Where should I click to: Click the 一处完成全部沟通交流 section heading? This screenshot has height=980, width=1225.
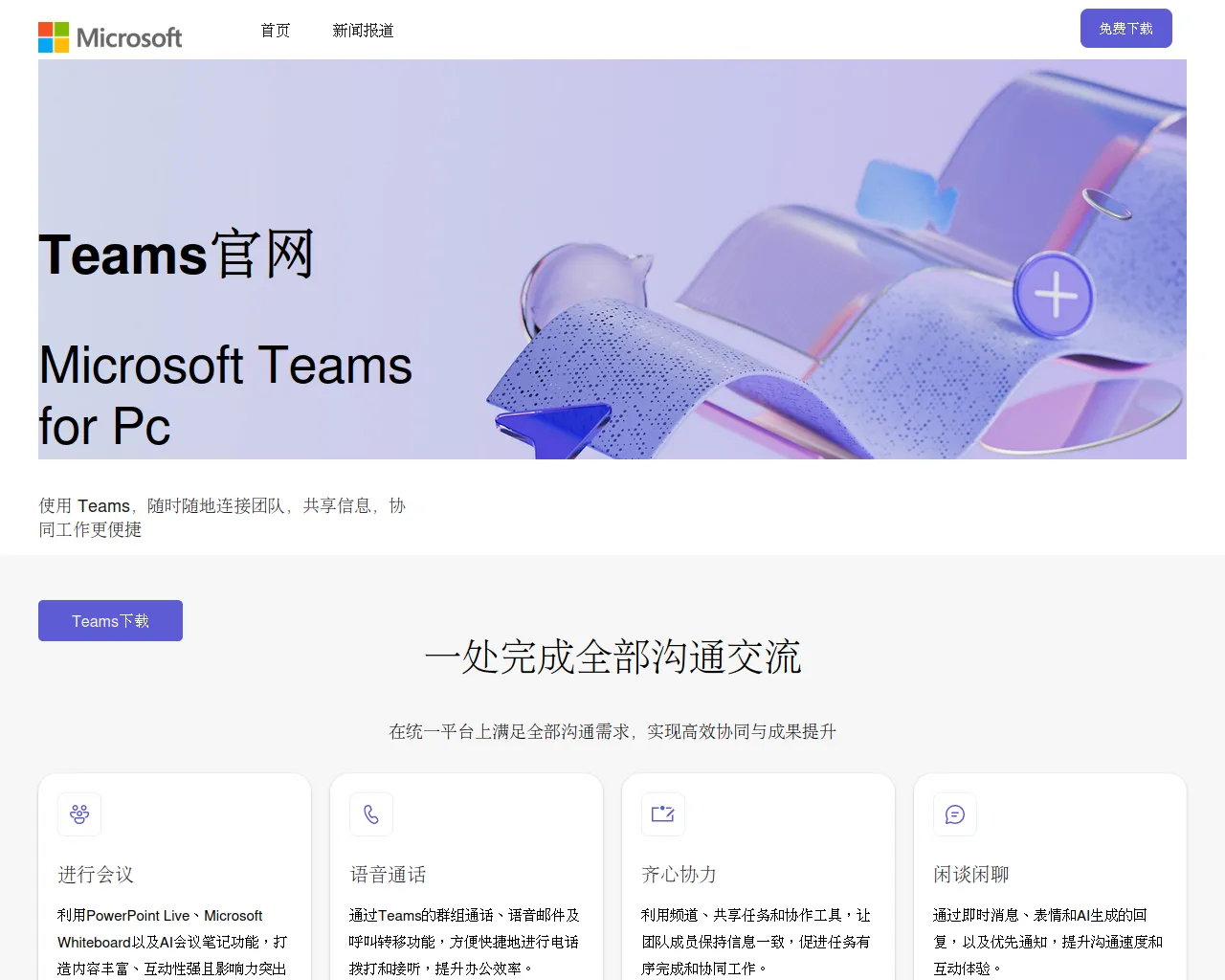click(x=612, y=657)
